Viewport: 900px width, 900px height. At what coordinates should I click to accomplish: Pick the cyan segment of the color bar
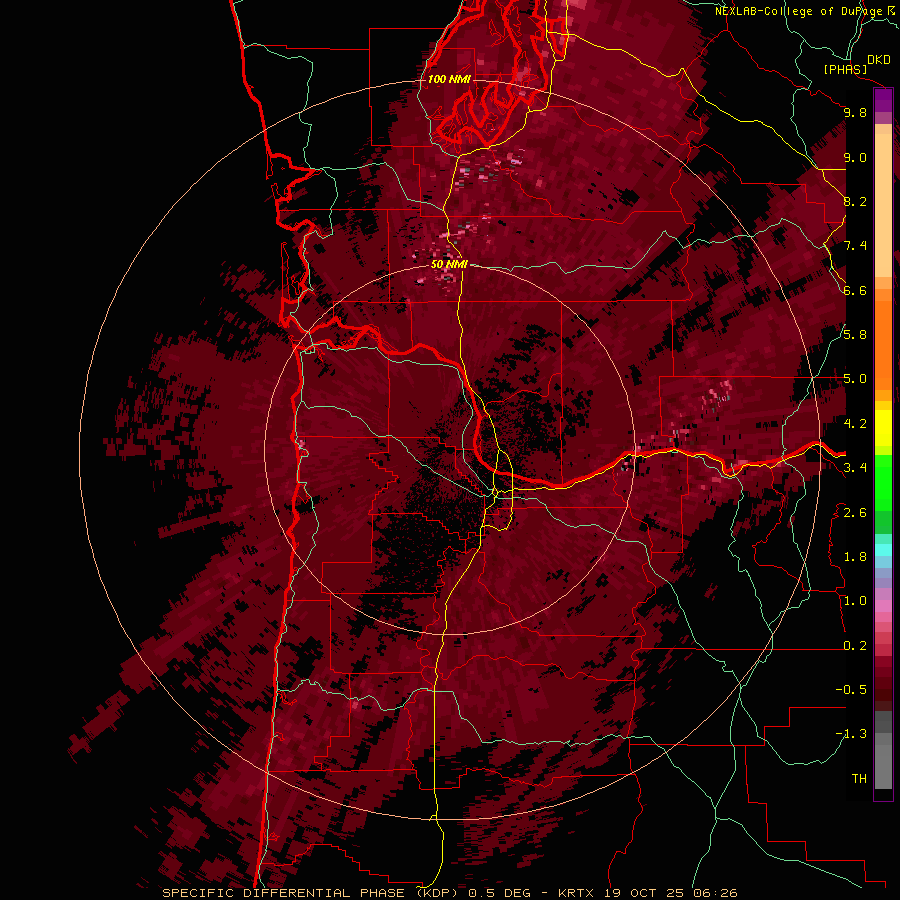pos(883,550)
